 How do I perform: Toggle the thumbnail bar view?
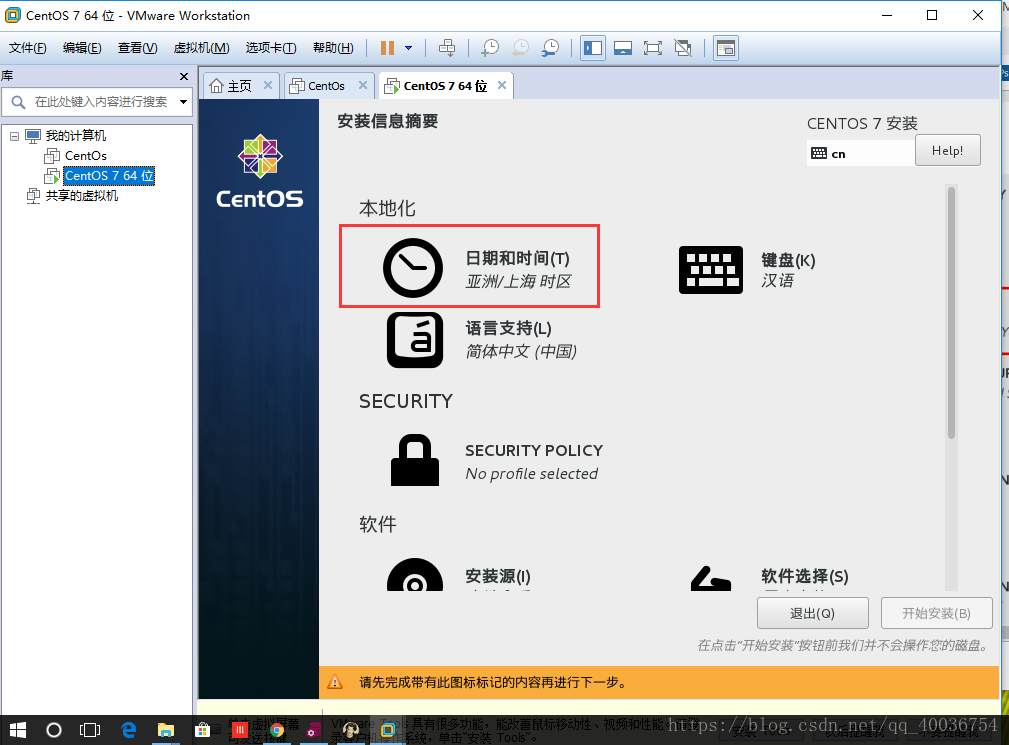[623, 48]
